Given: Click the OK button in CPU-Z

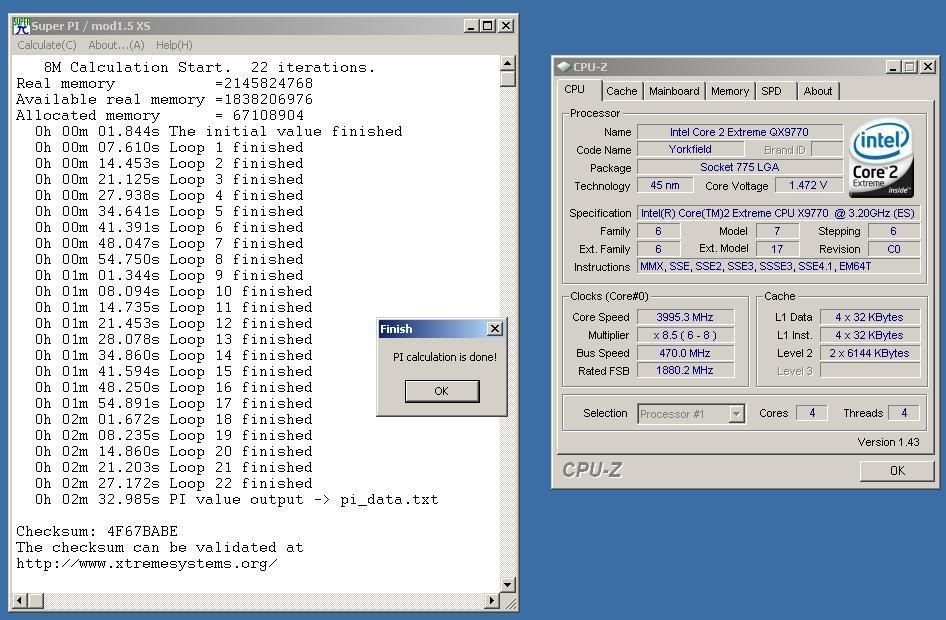Looking at the screenshot, I should tap(897, 470).
